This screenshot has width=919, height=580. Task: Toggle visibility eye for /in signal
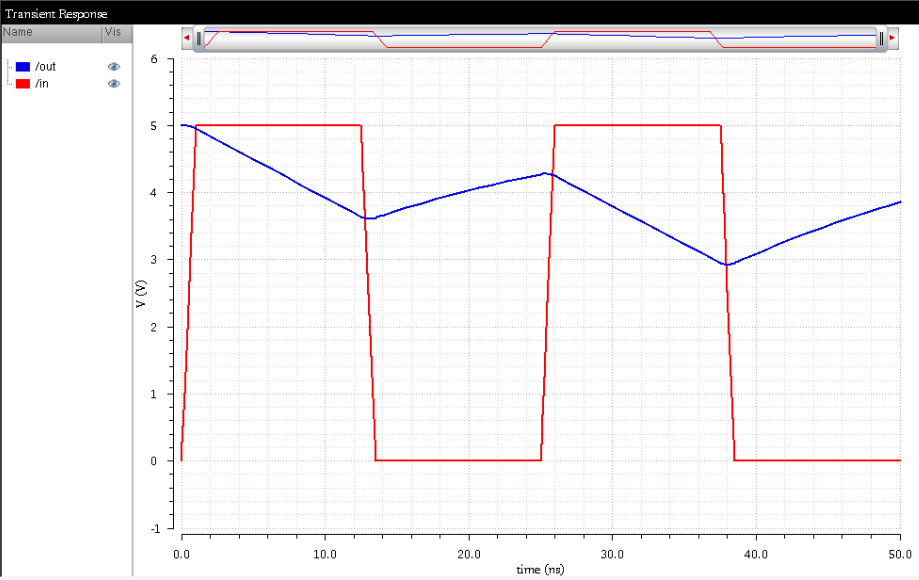[x=114, y=84]
